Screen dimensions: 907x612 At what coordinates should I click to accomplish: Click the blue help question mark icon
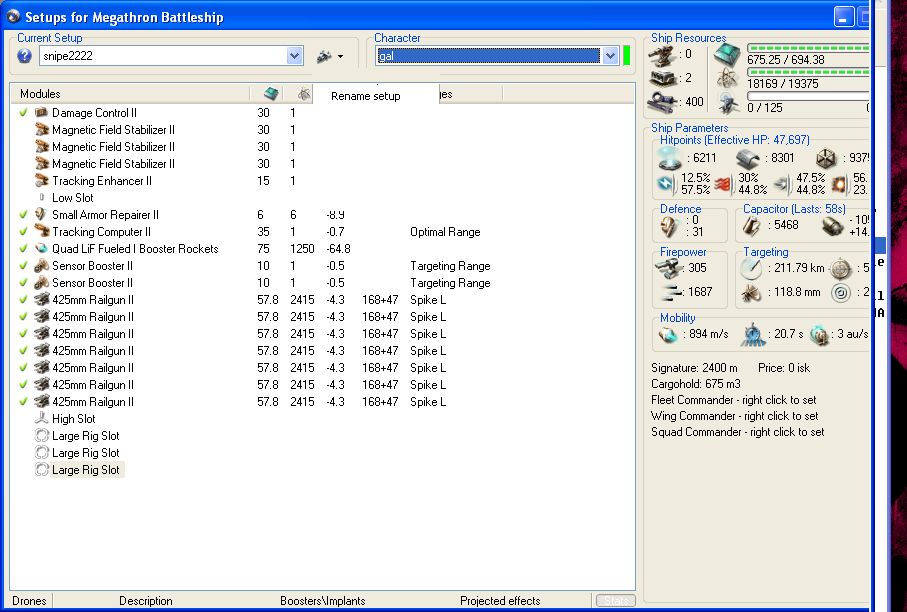(x=25, y=56)
